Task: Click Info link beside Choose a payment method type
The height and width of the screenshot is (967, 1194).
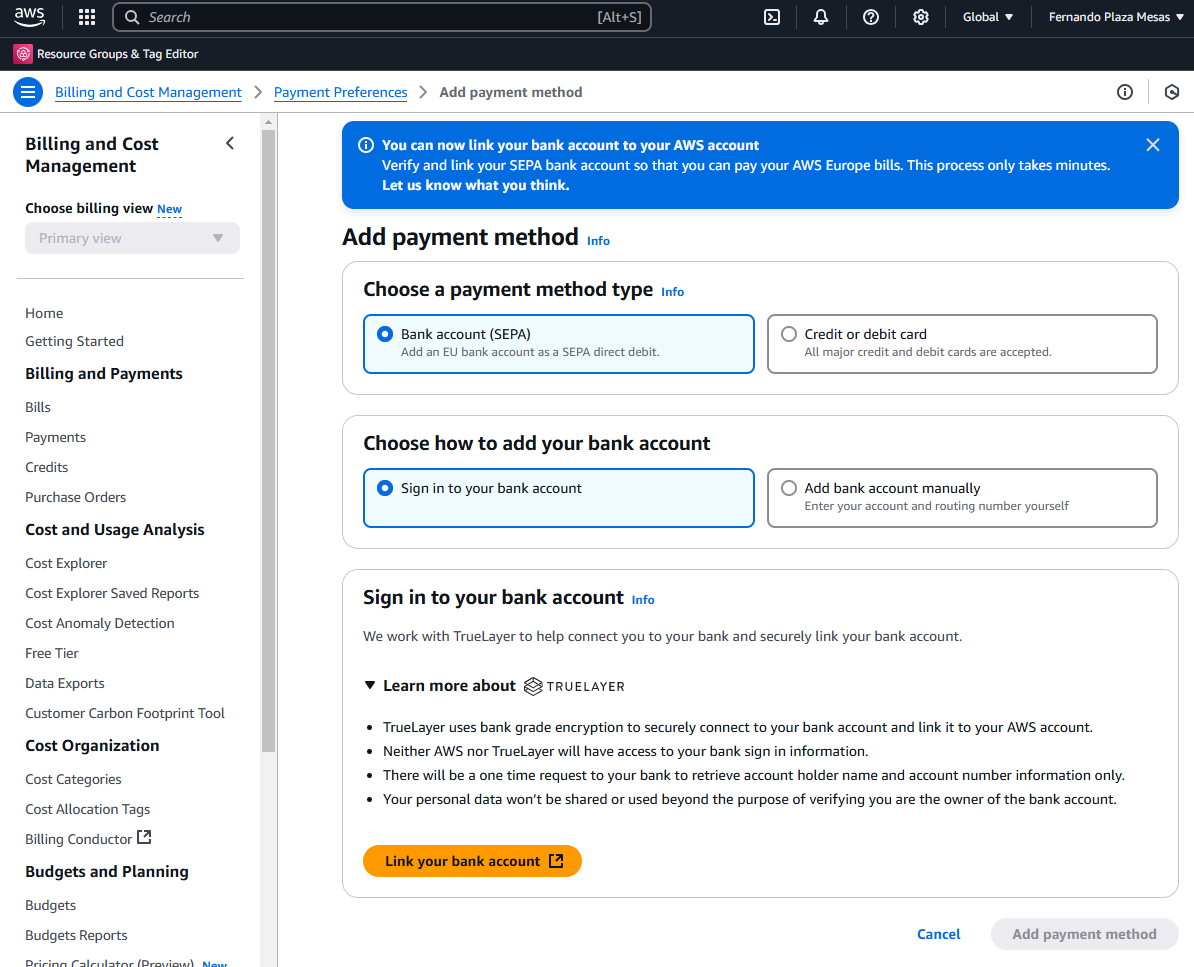Action: click(x=672, y=292)
